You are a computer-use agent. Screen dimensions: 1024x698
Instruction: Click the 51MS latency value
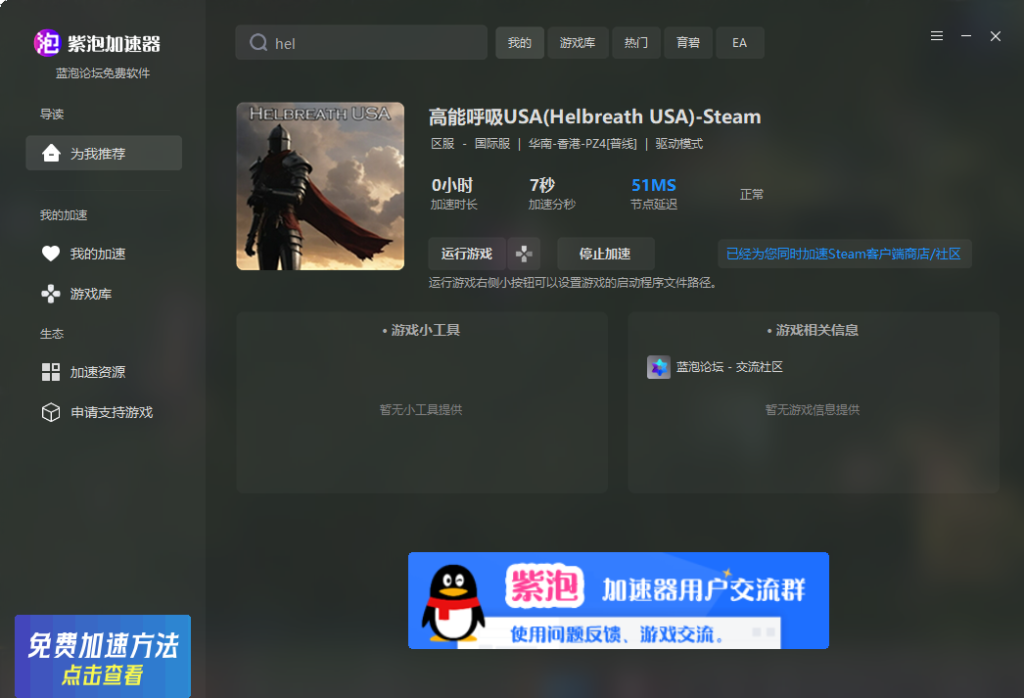click(654, 185)
